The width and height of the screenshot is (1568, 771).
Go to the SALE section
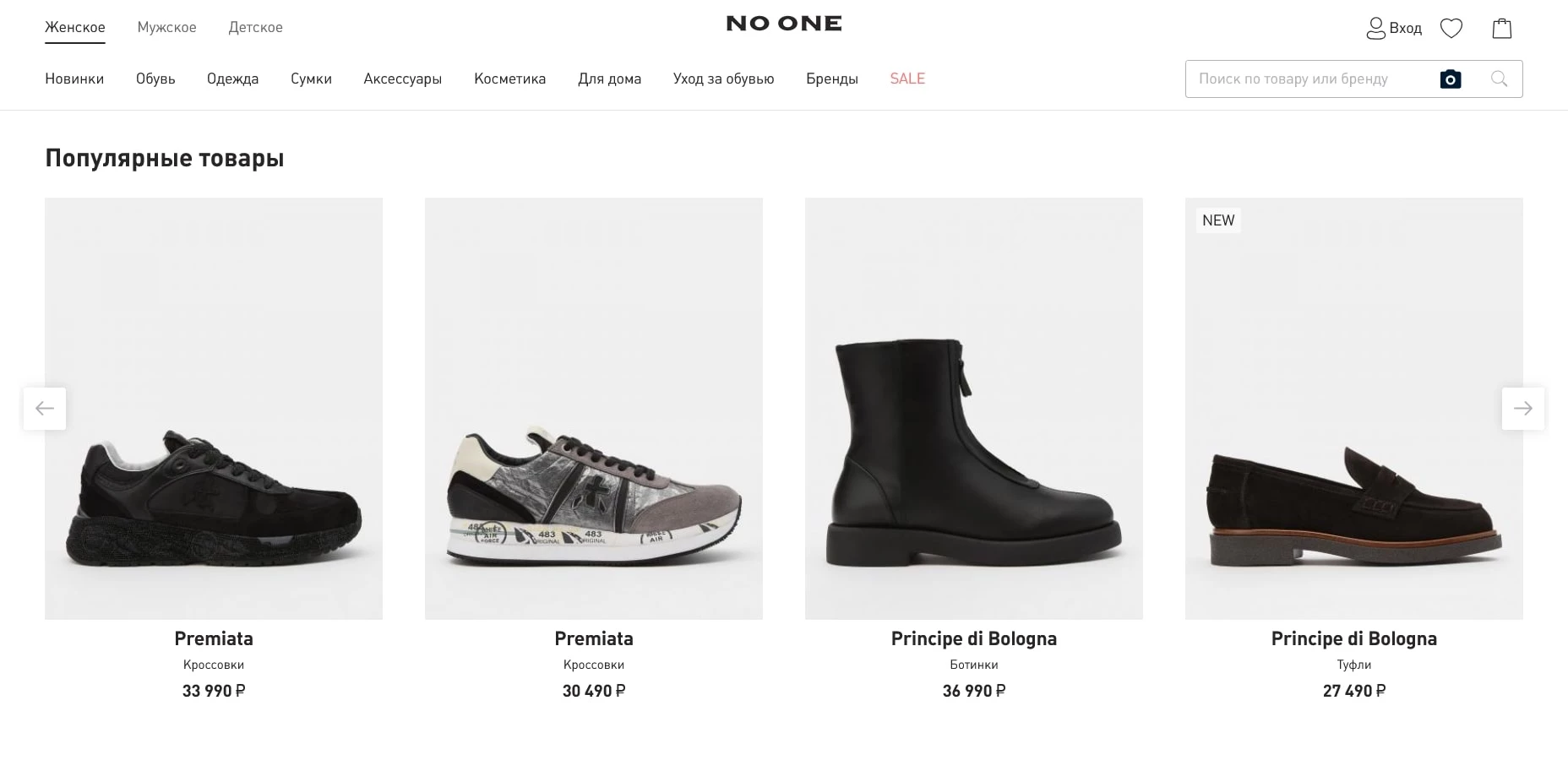pos(906,79)
